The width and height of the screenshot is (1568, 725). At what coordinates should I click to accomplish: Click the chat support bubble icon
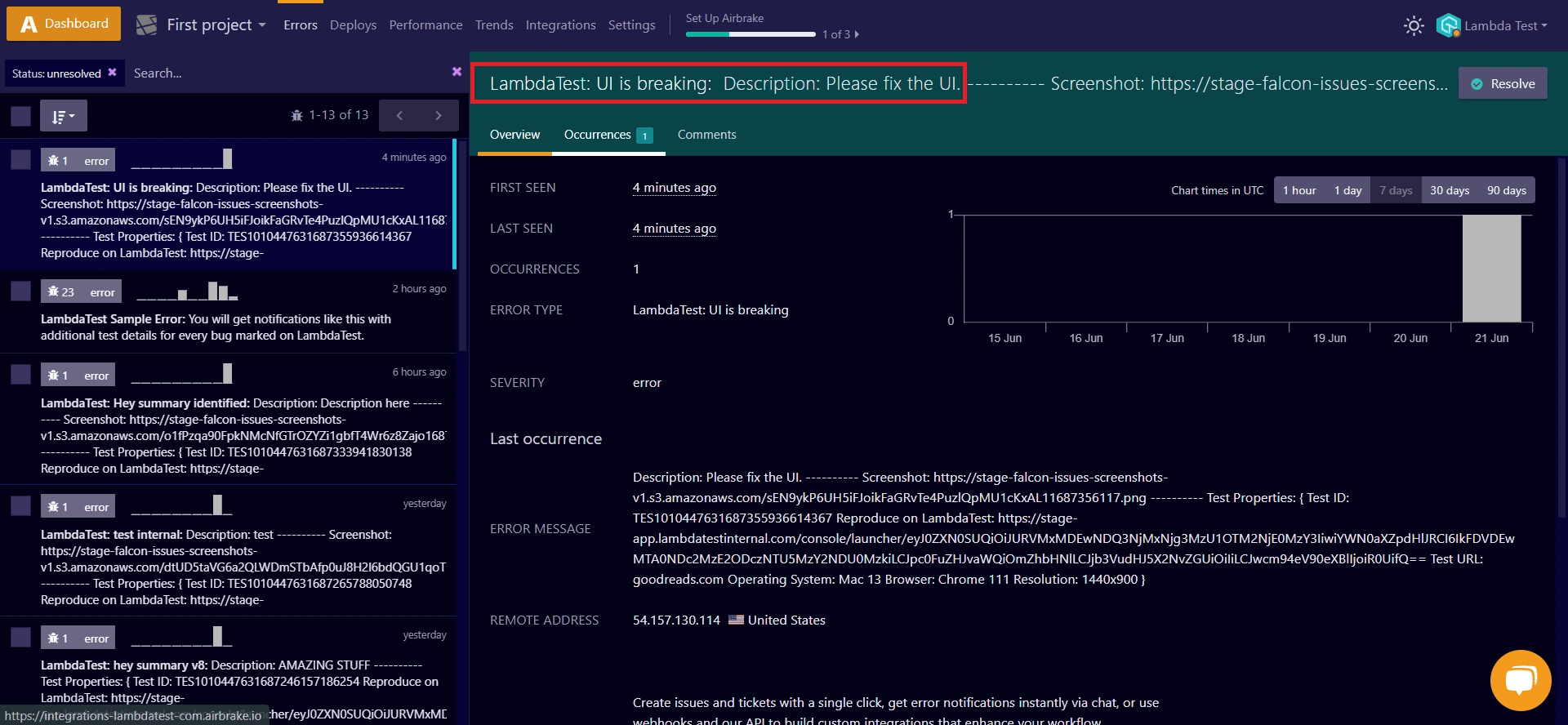(1520, 680)
